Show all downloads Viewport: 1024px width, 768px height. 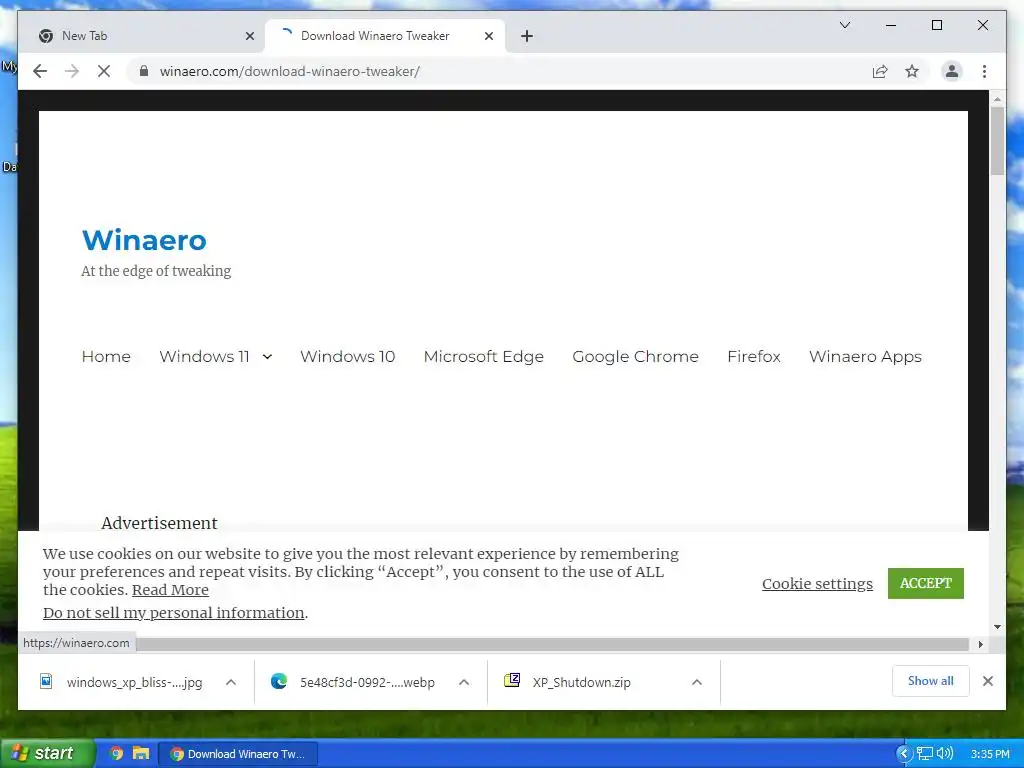(931, 681)
